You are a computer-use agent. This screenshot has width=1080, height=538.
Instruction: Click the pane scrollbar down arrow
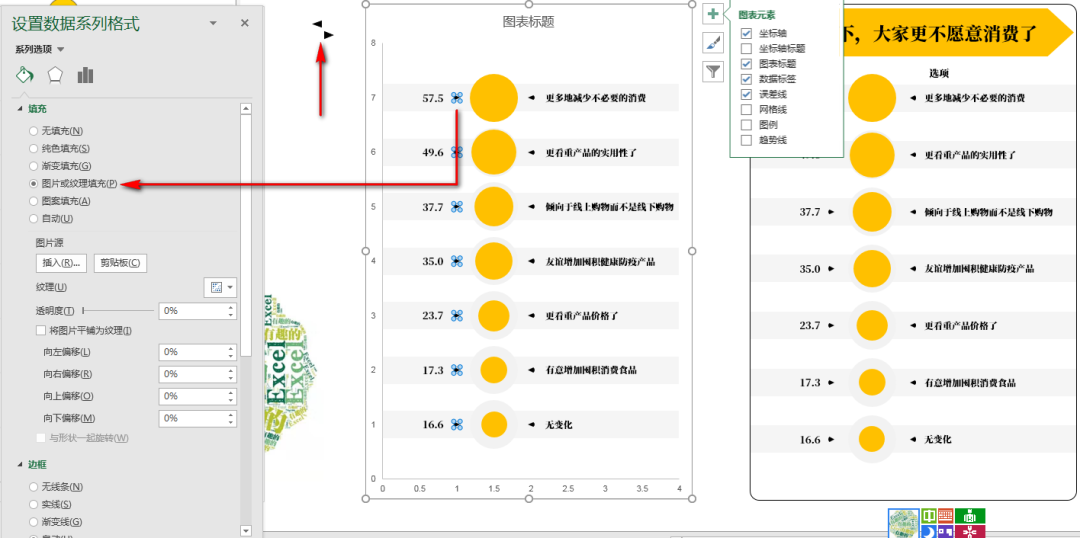click(246, 530)
